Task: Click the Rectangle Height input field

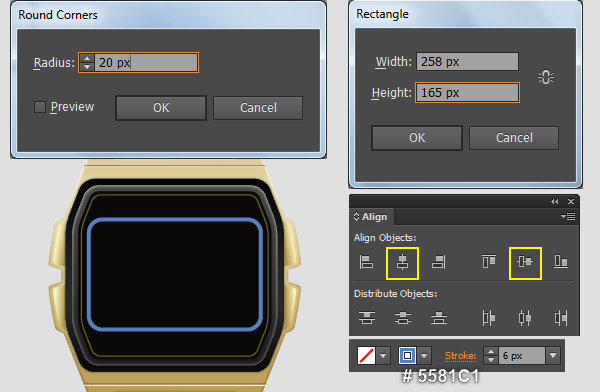Action: (467, 93)
